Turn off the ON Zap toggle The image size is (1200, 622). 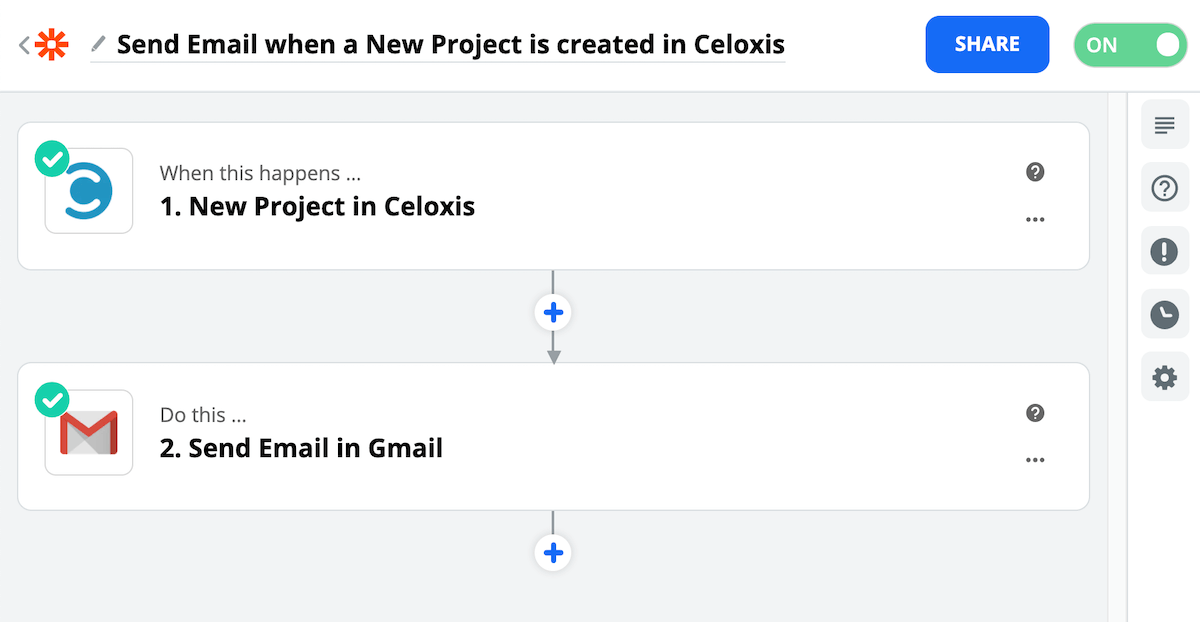[x=1130, y=45]
